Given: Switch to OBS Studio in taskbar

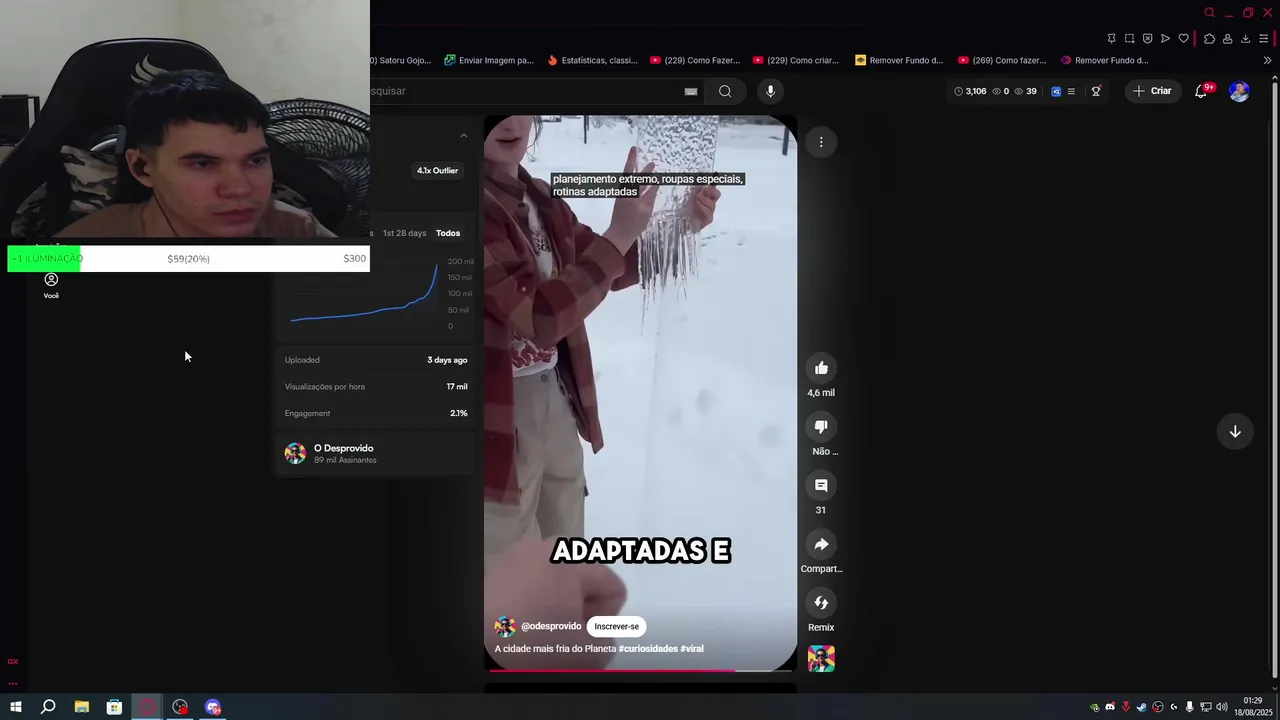Looking at the screenshot, I should [180, 707].
